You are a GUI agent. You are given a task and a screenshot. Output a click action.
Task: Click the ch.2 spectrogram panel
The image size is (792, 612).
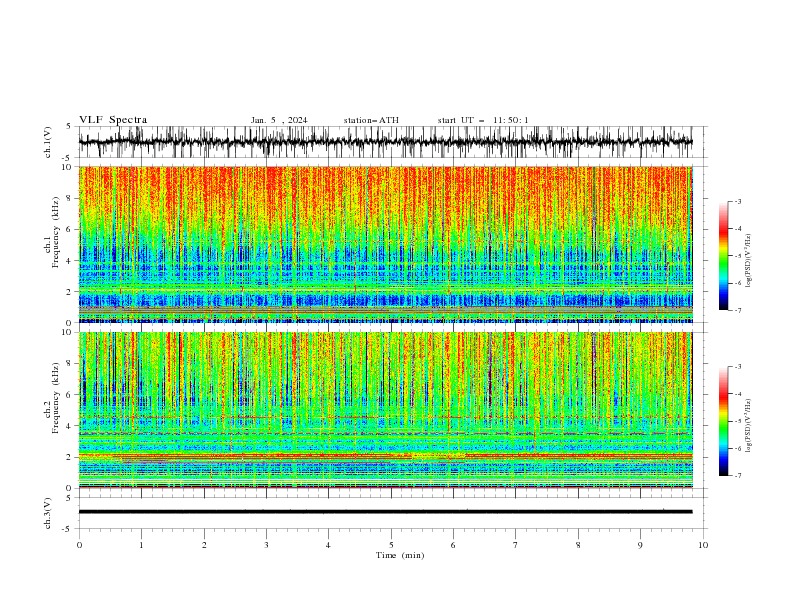coord(386,410)
